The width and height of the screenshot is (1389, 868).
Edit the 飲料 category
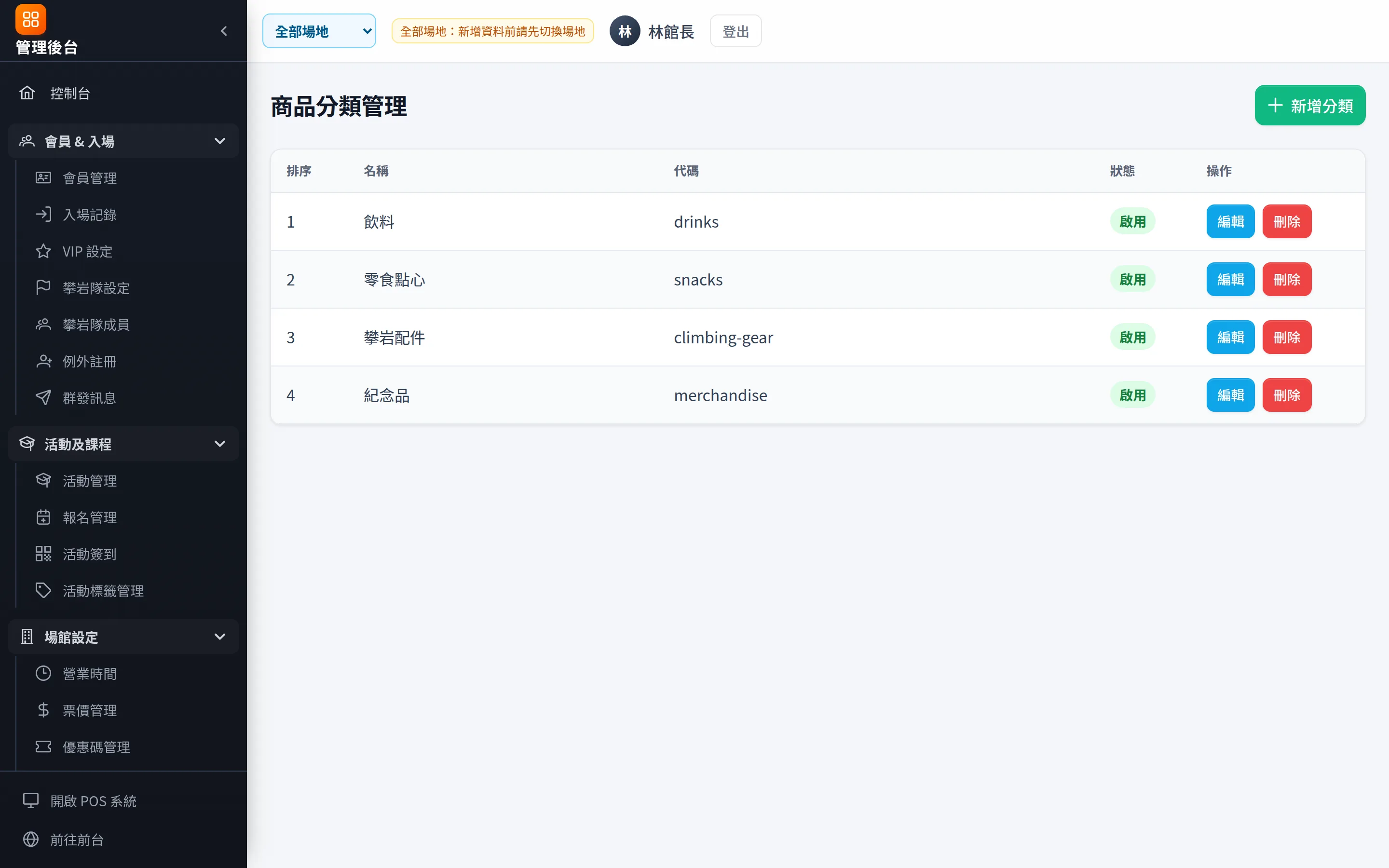click(x=1230, y=222)
